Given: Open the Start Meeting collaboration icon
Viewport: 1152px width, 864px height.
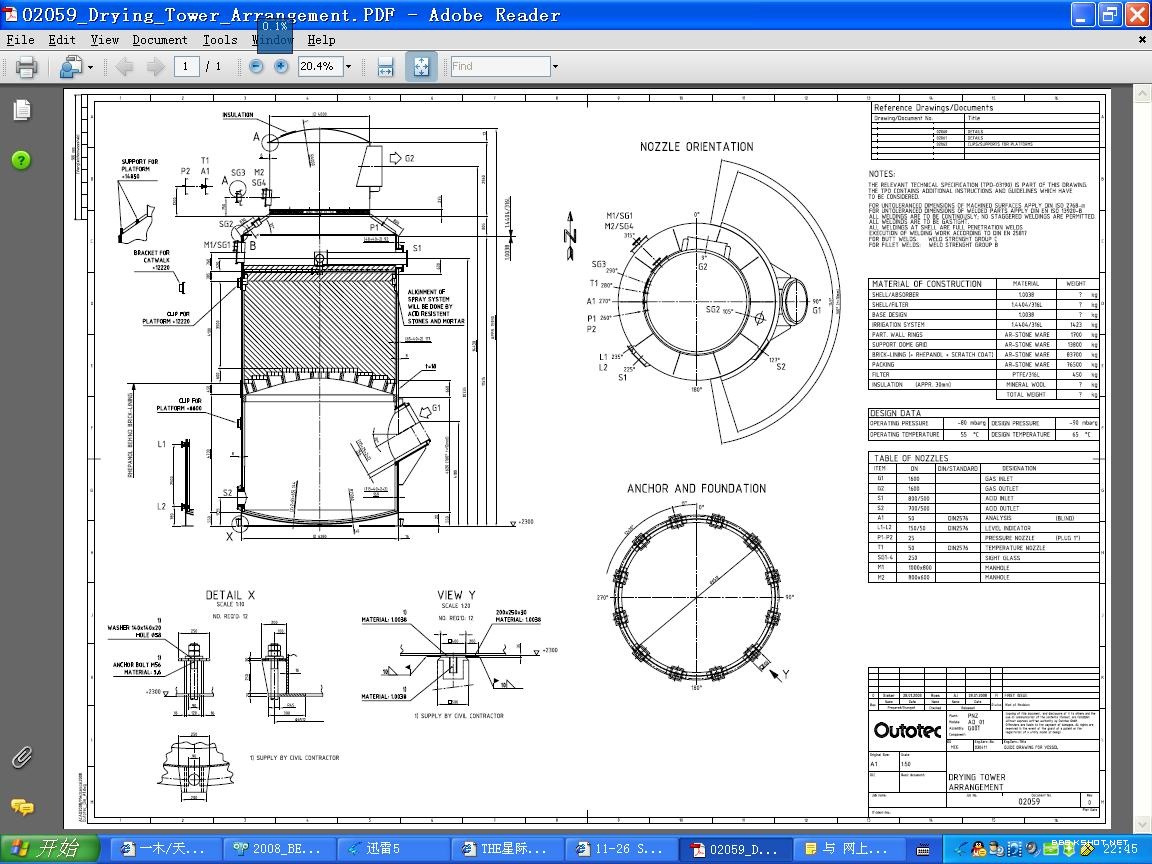Looking at the screenshot, I should tap(71, 67).
